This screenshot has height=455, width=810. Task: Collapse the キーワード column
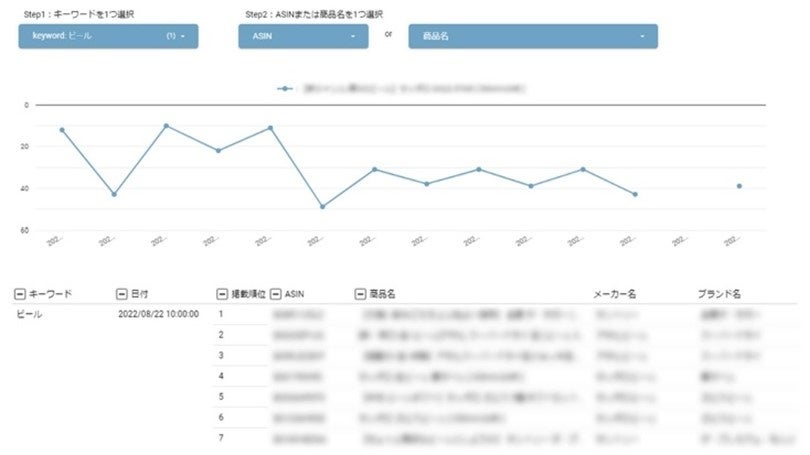[x=20, y=294]
